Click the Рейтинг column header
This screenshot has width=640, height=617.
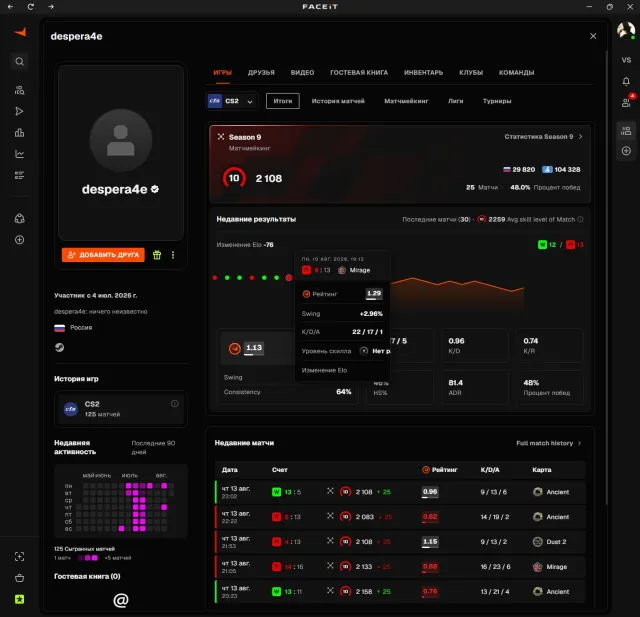(440, 470)
